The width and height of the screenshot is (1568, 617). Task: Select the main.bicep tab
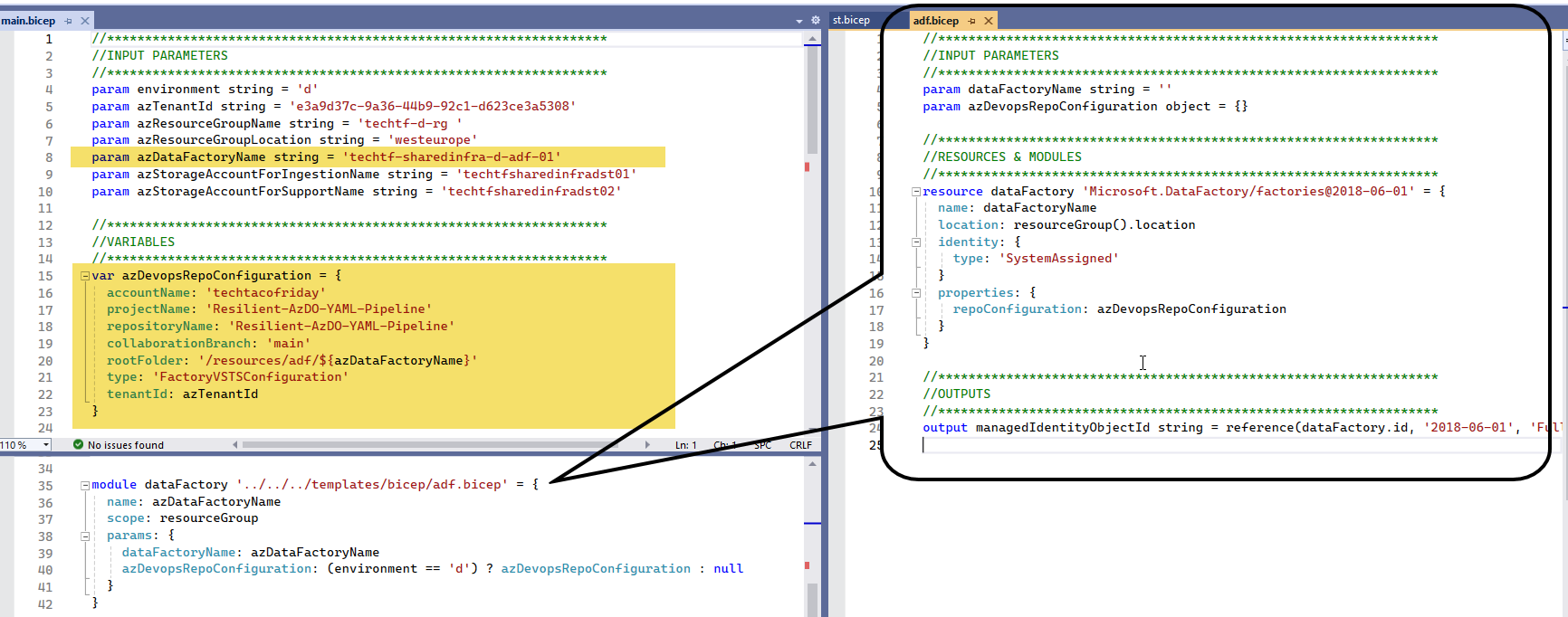tap(28, 21)
